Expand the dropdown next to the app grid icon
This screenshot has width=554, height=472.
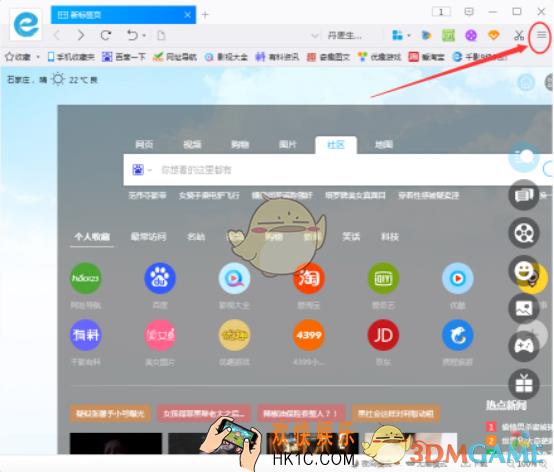pos(409,36)
